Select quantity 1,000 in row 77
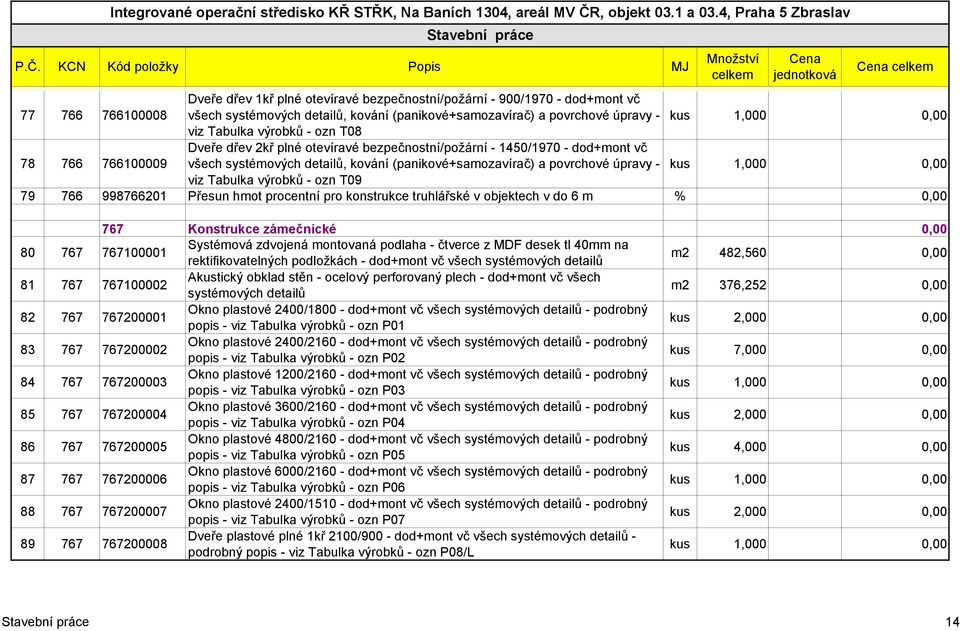Screen dimensions: 960x631 (x=750, y=115)
